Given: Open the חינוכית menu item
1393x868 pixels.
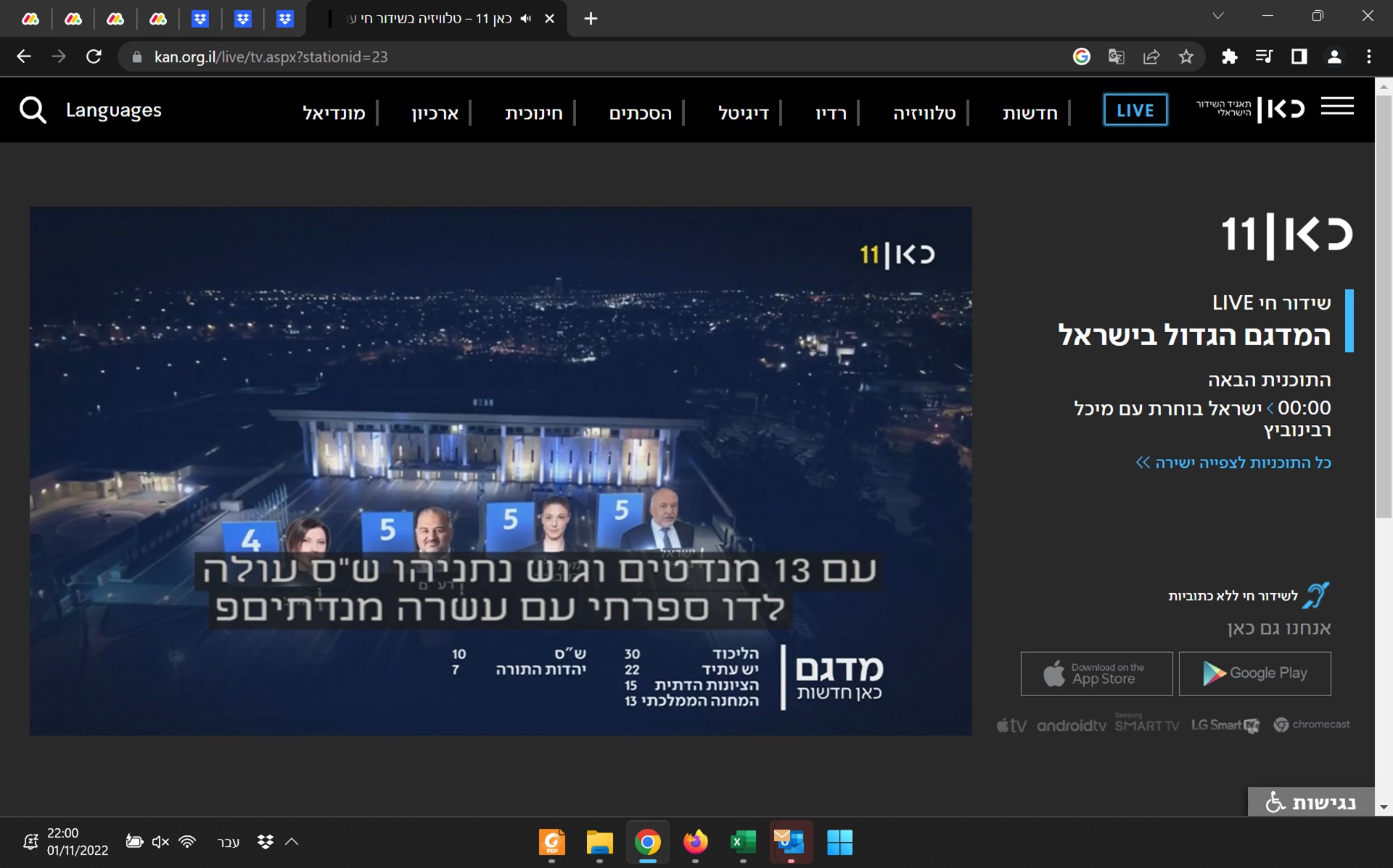Looking at the screenshot, I should coord(534,113).
